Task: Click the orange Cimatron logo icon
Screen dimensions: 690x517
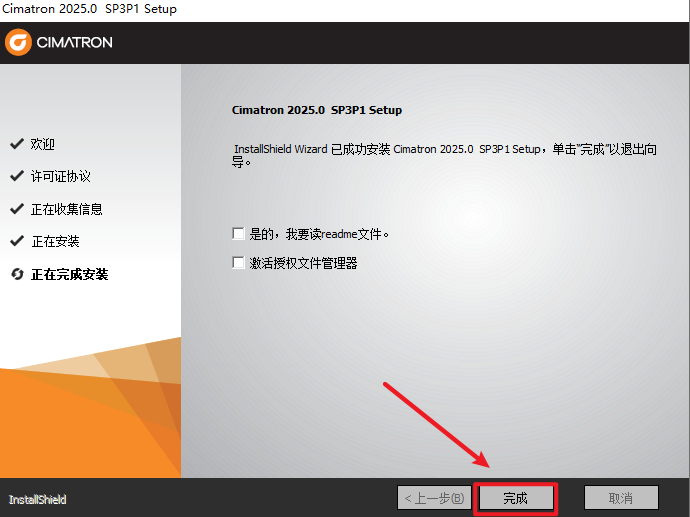Action: (x=19, y=42)
